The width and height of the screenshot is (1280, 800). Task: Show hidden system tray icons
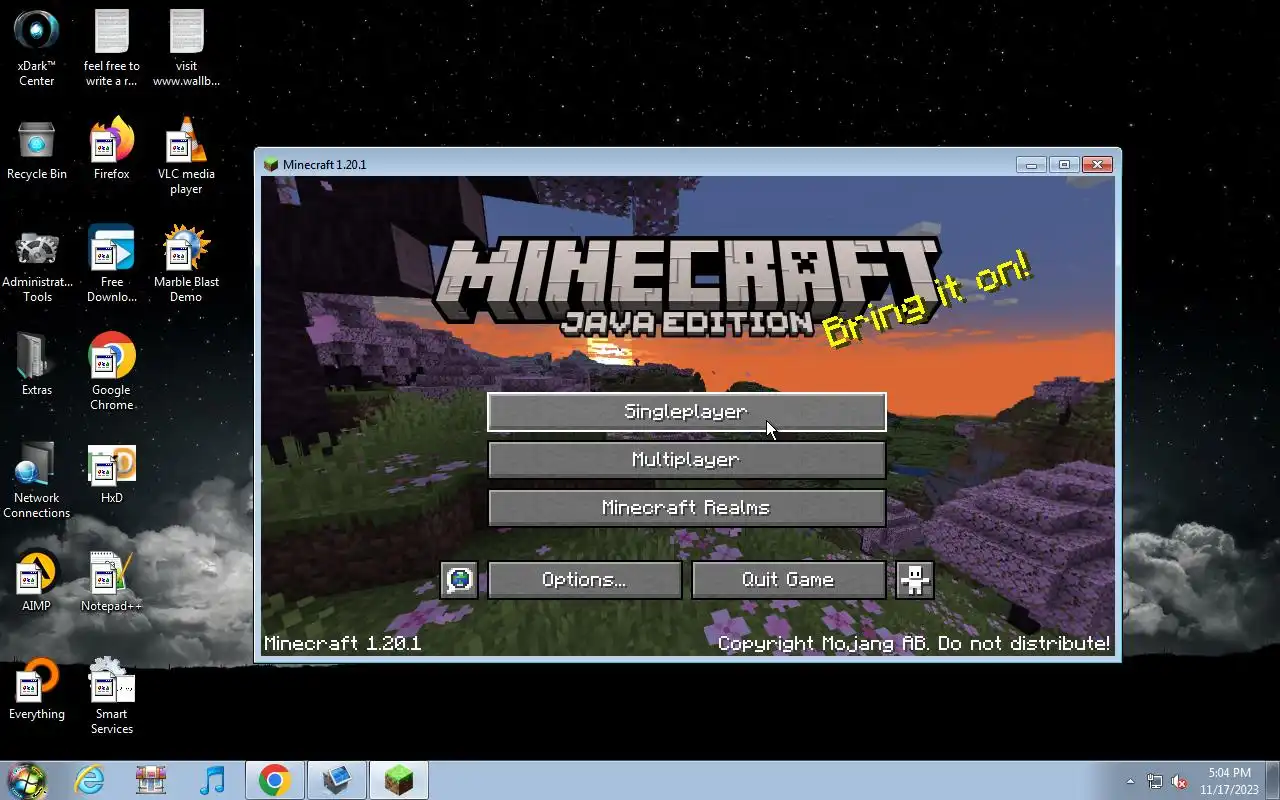(x=1131, y=781)
